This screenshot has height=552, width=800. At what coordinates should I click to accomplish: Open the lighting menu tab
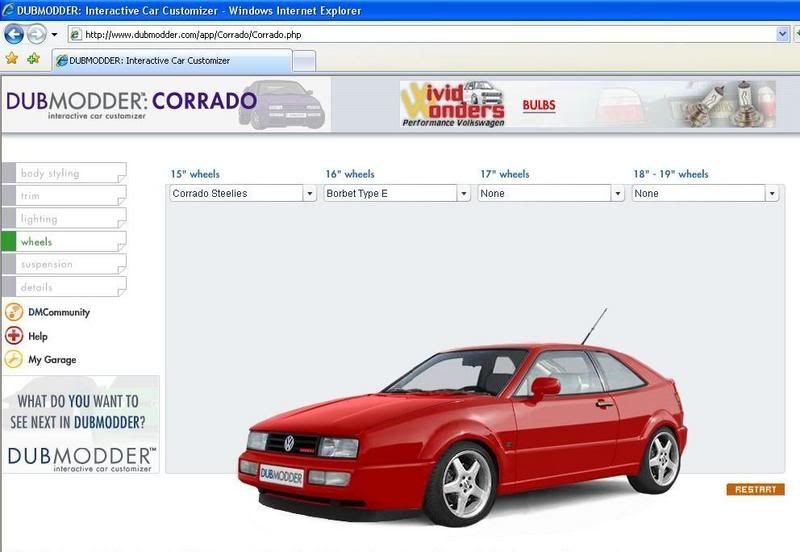click(x=65, y=219)
